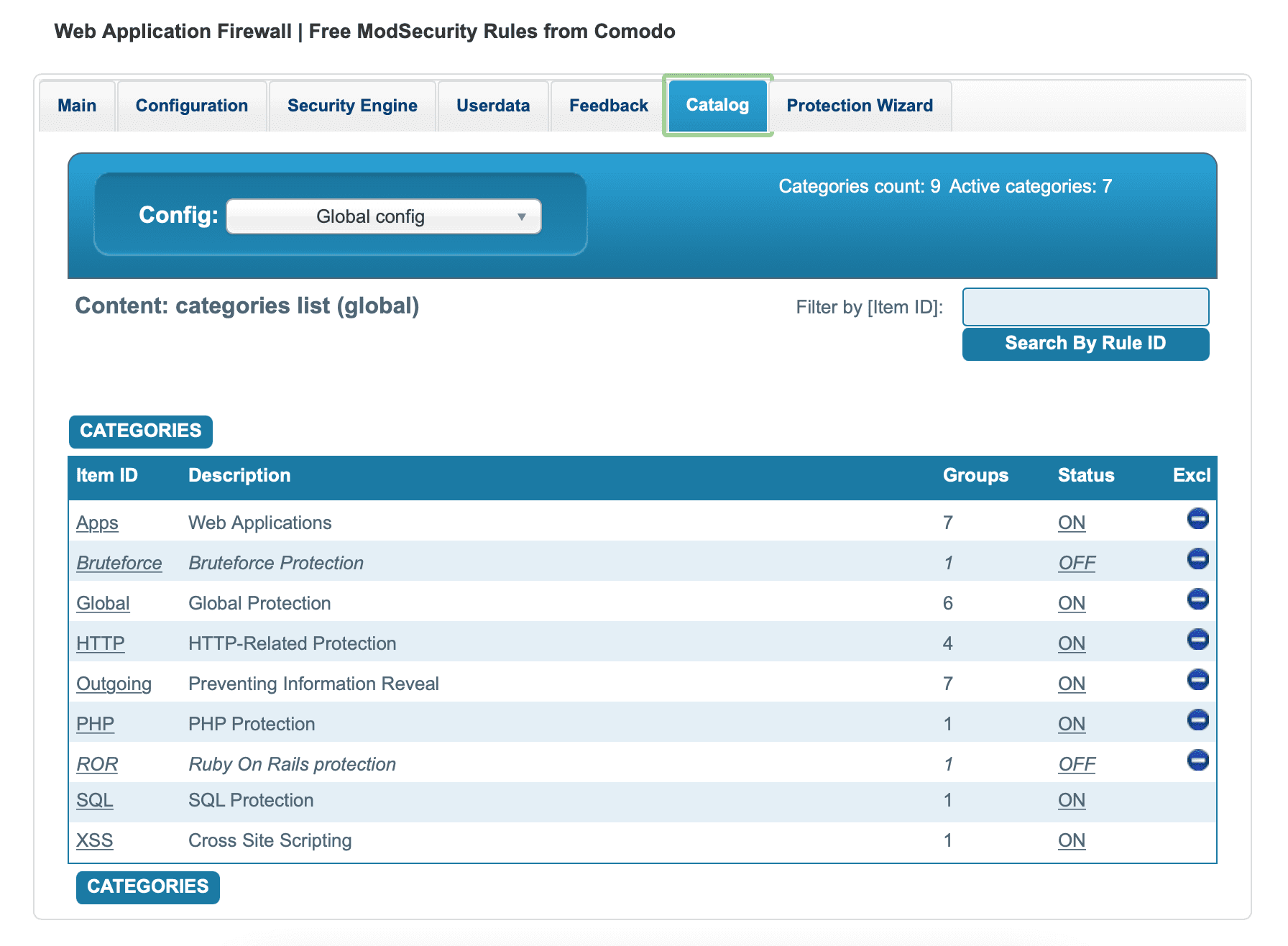1288x946 pixels.
Task: Click the top CATEGORIES breadcrumb button
Action: coord(141,431)
